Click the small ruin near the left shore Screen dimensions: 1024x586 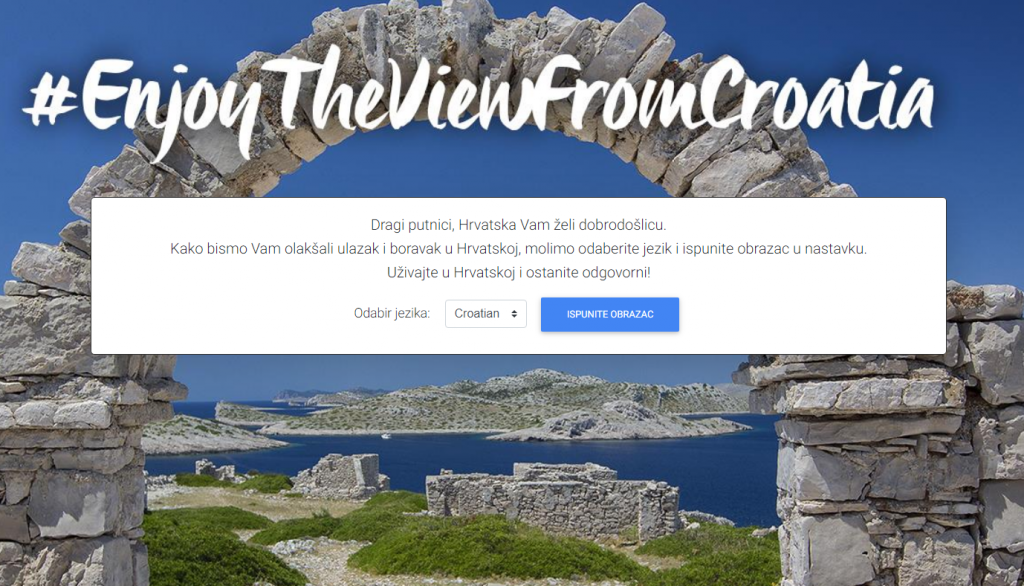pos(214,470)
